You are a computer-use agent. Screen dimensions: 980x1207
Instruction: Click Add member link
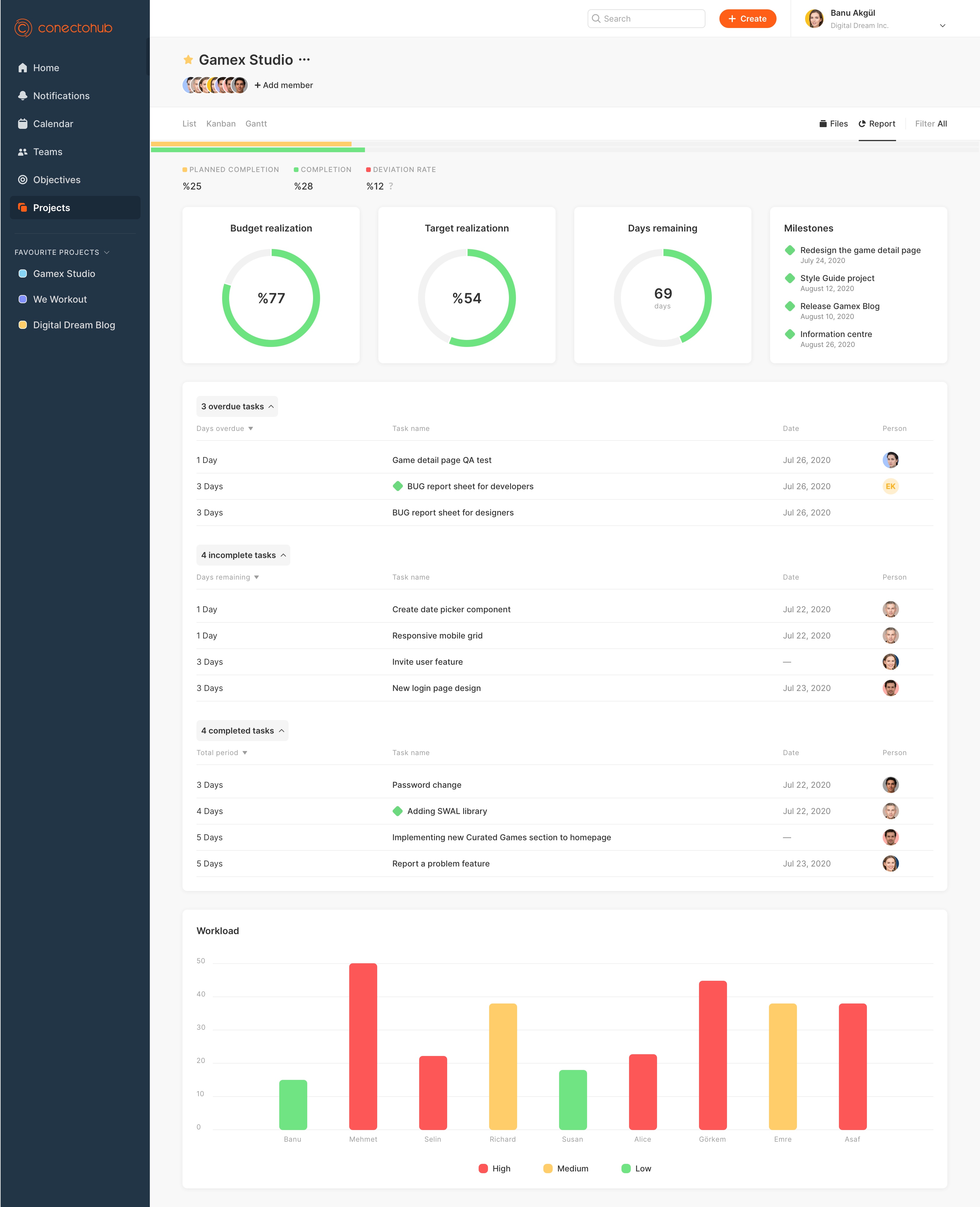point(283,85)
